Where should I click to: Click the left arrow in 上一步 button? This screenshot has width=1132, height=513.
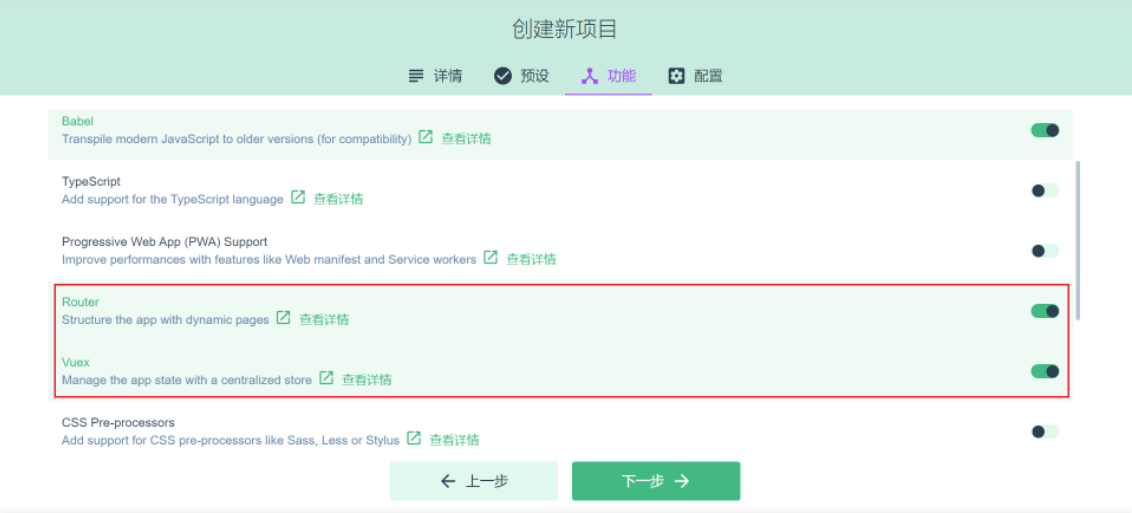[448, 481]
